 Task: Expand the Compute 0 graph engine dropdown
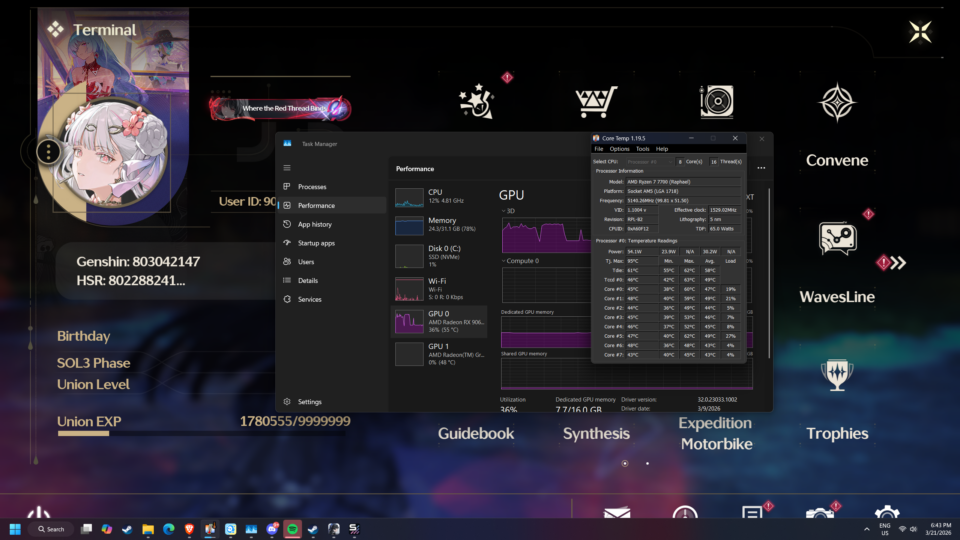(520, 261)
